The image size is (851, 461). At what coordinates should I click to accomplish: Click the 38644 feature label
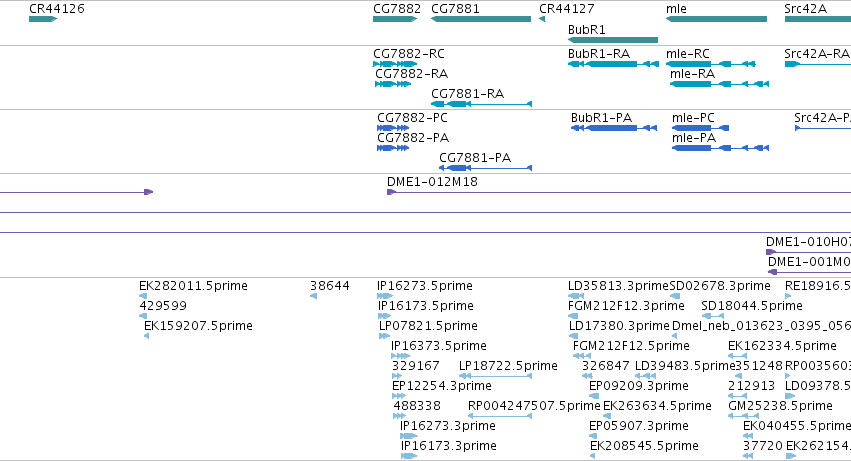tap(330, 286)
